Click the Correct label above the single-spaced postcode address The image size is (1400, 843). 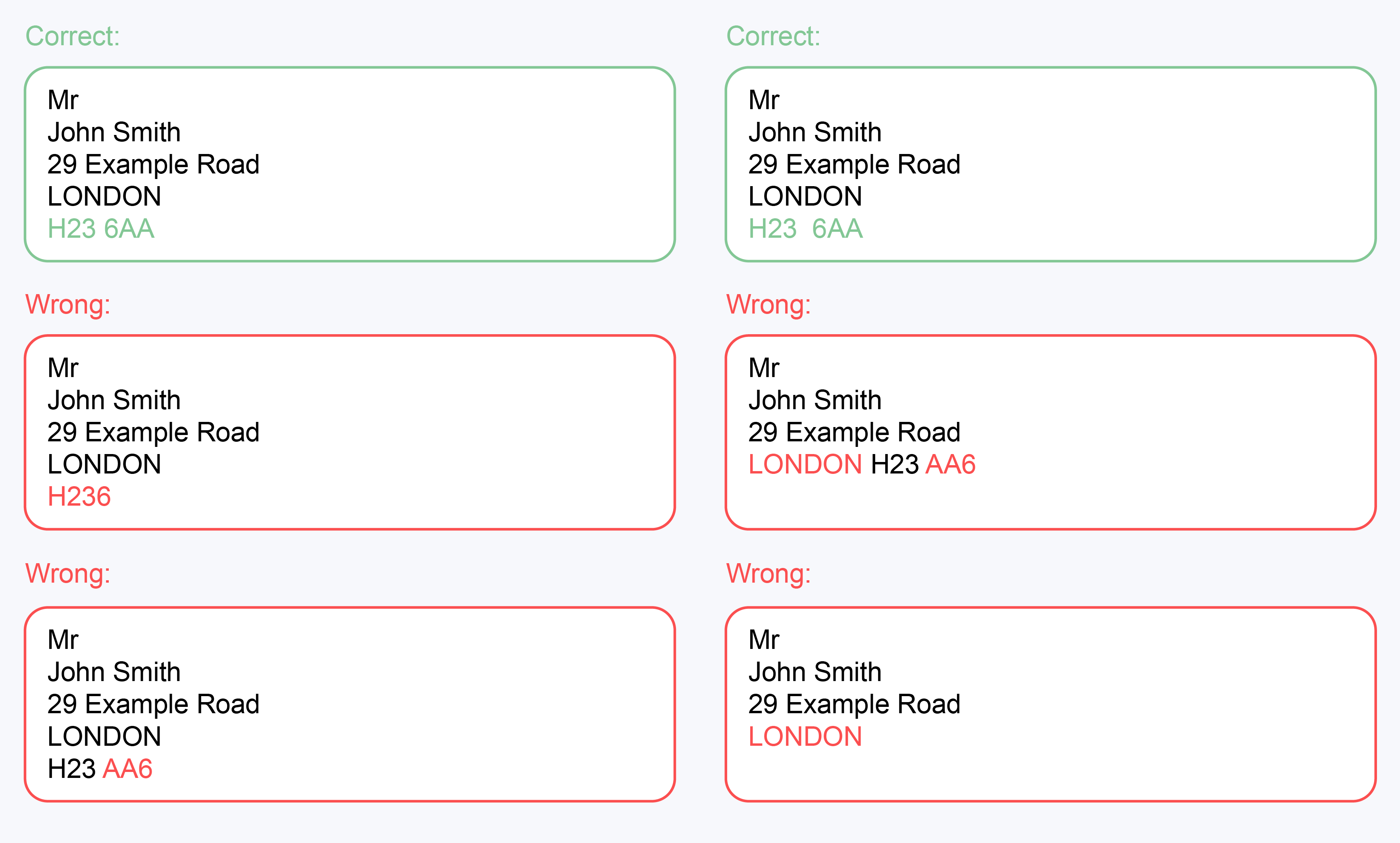[x=72, y=37]
